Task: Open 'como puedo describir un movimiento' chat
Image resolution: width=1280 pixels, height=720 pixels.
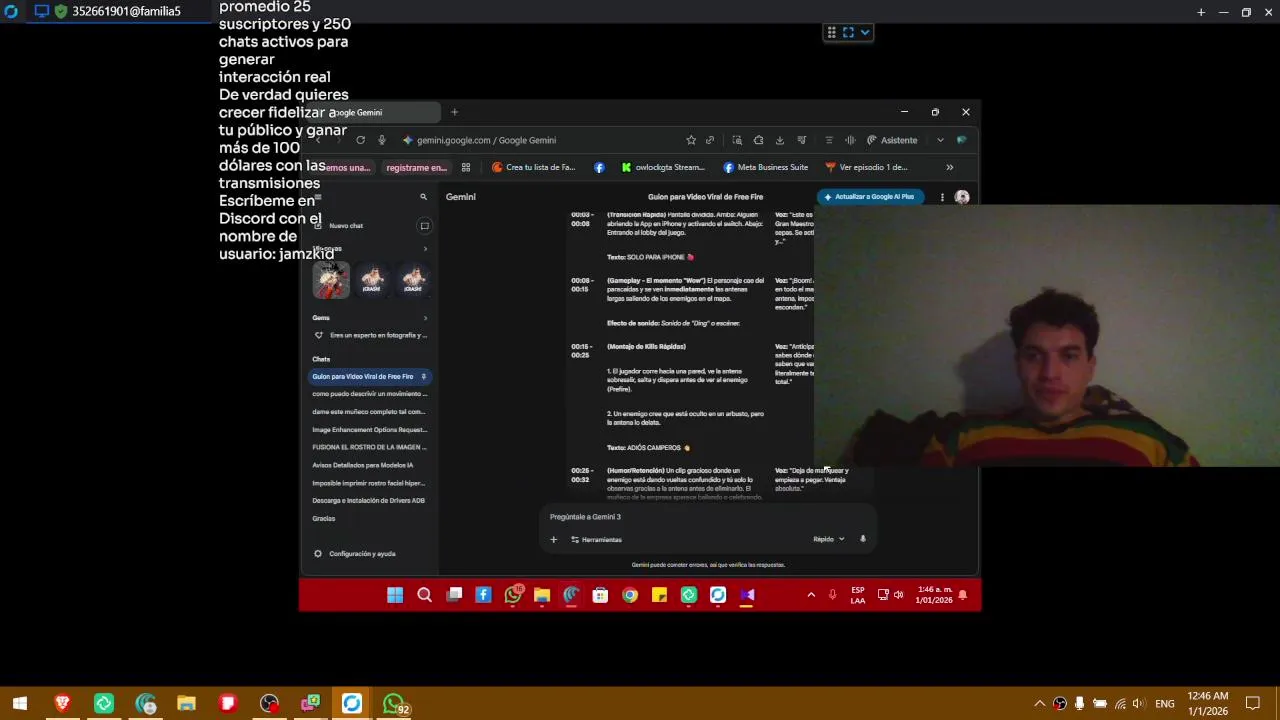Action: point(370,394)
